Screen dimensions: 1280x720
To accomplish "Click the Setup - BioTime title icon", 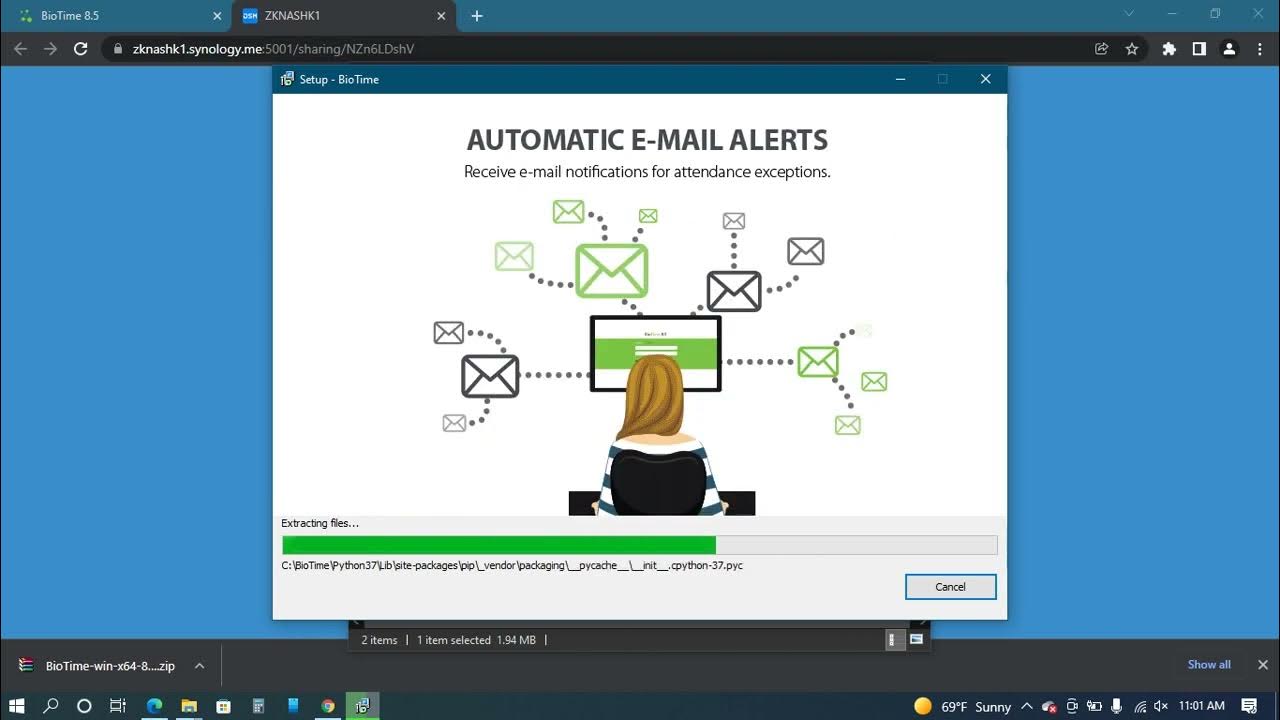I will (287, 79).
